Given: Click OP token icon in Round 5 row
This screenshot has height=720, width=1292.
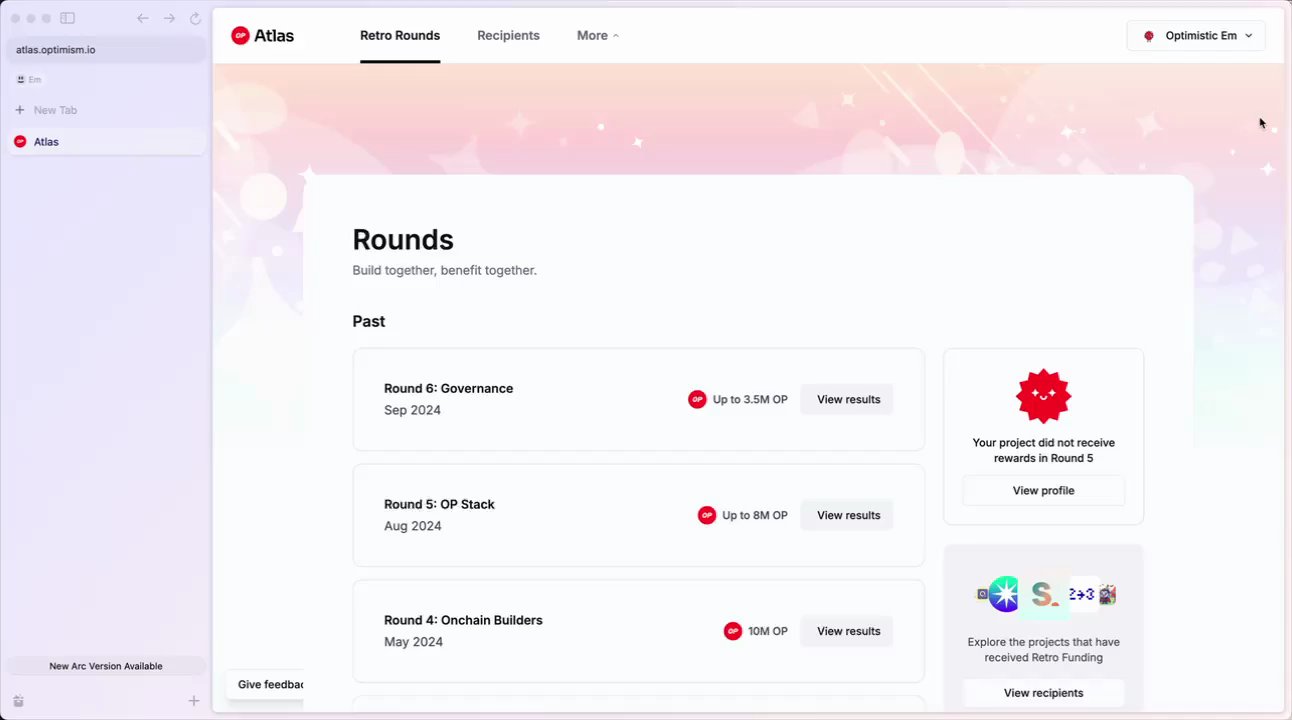Looking at the screenshot, I should coord(707,515).
